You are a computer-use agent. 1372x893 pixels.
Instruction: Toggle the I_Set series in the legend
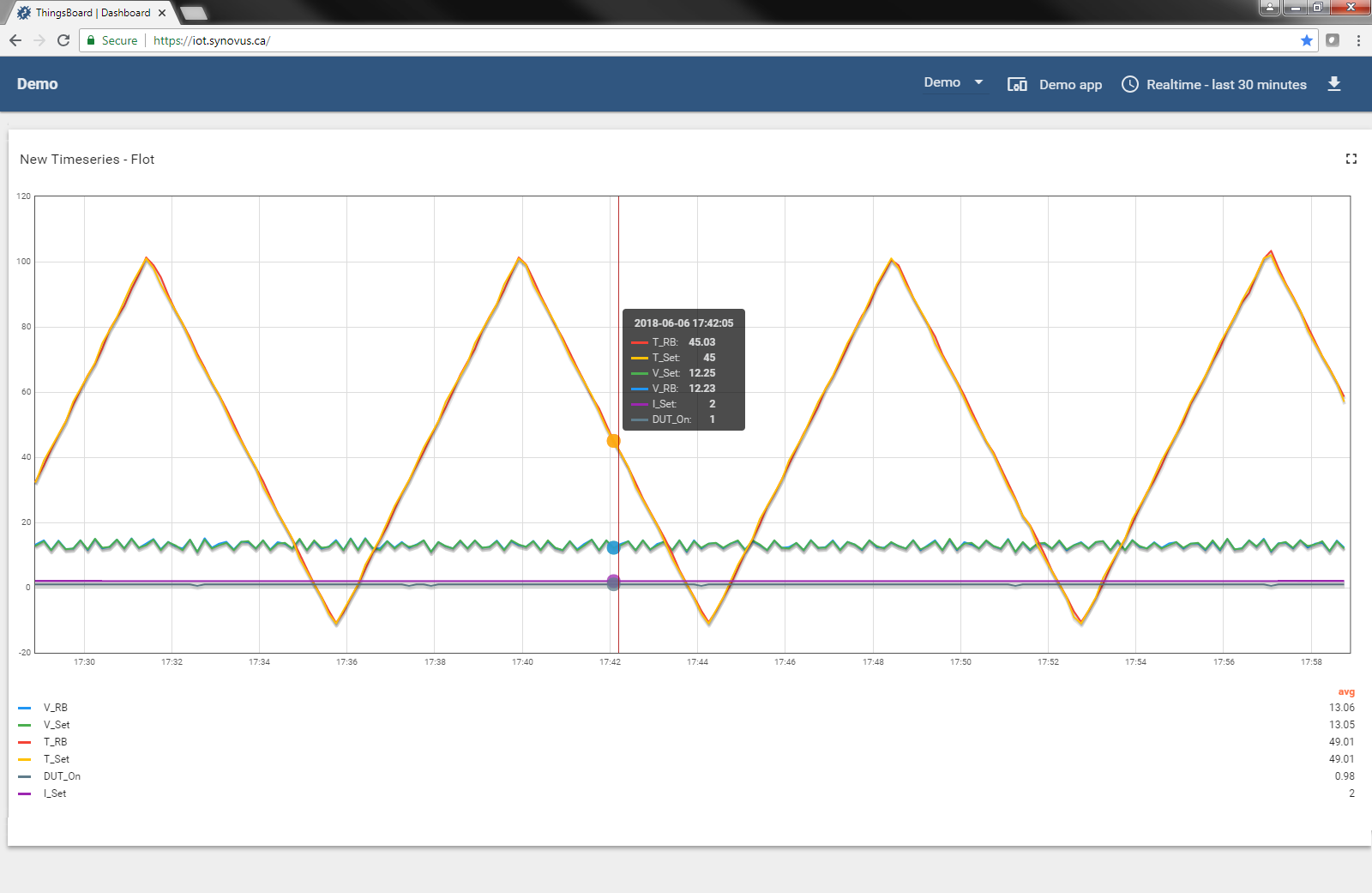55,793
